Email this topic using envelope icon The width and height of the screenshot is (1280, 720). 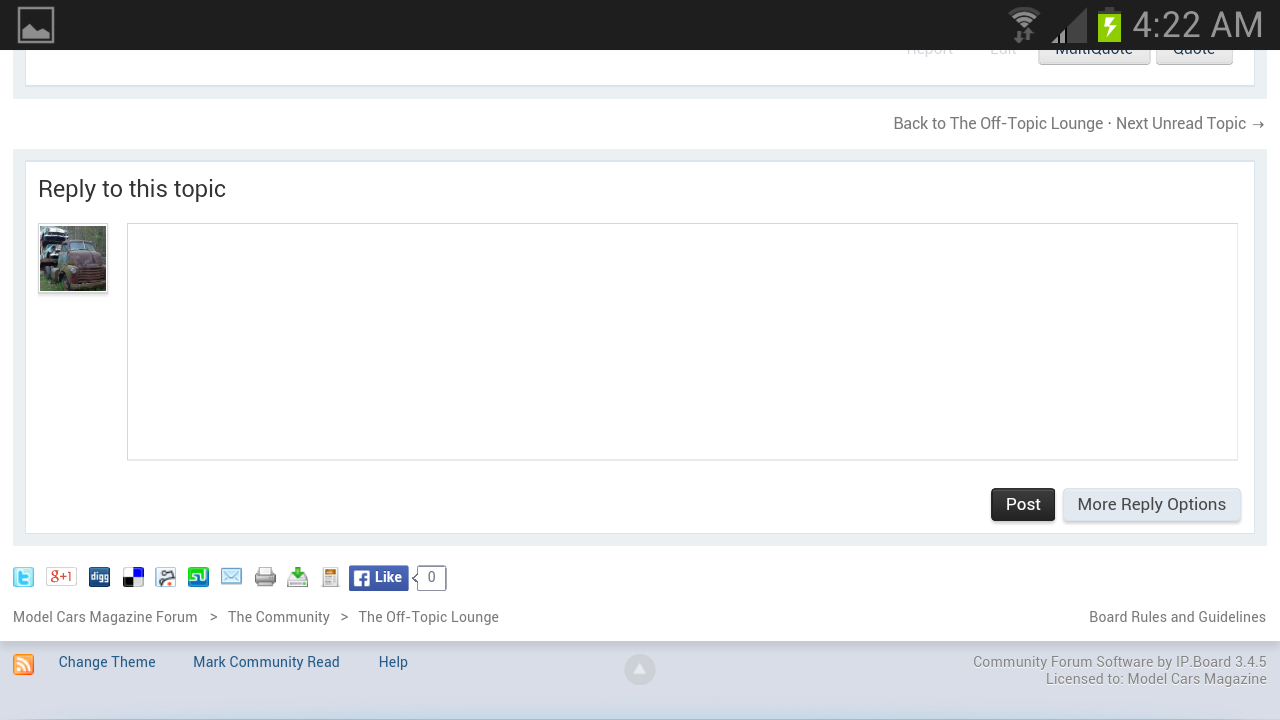[231, 577]
